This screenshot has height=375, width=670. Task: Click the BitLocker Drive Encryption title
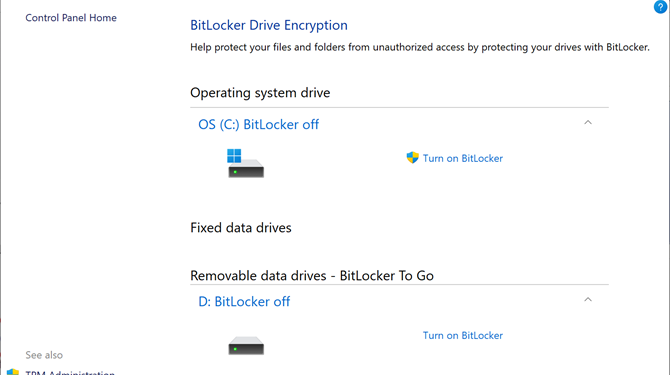pyautogui.click(x=269, y=25)
